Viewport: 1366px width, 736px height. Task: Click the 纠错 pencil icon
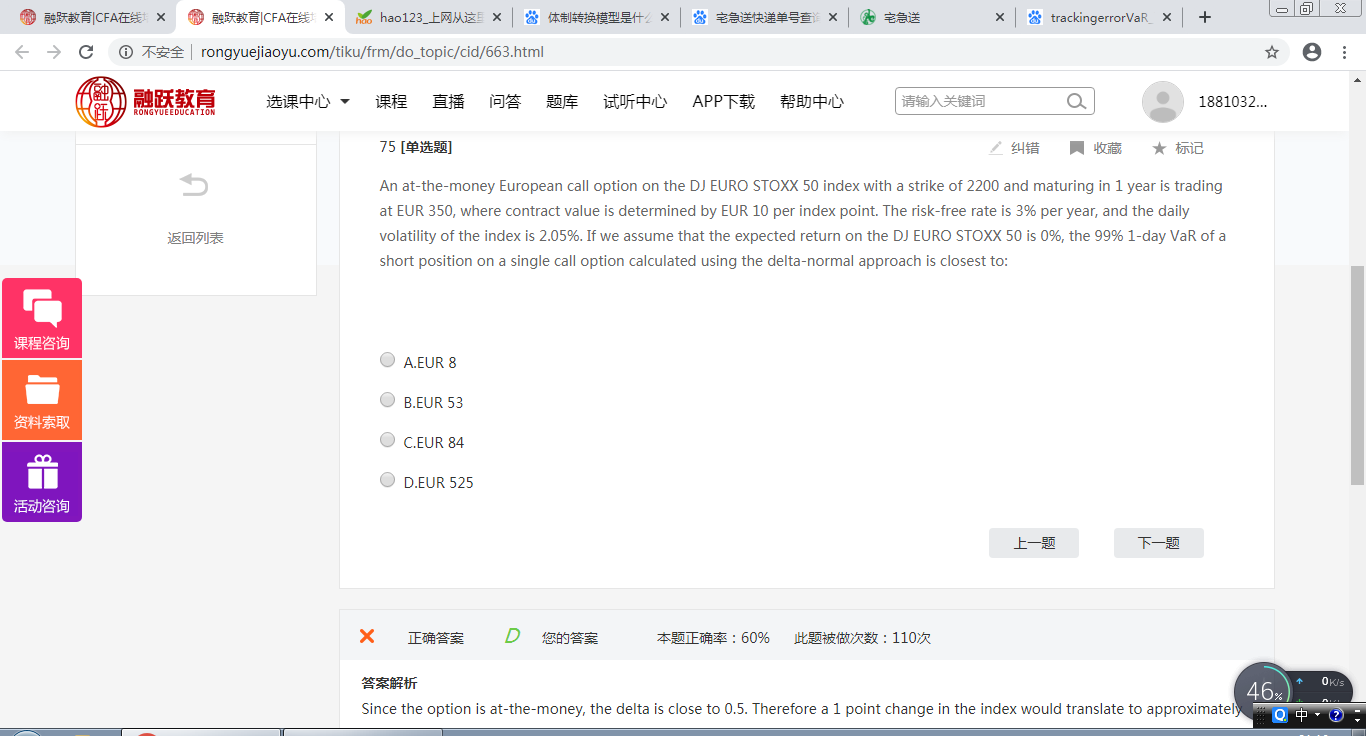996,148
